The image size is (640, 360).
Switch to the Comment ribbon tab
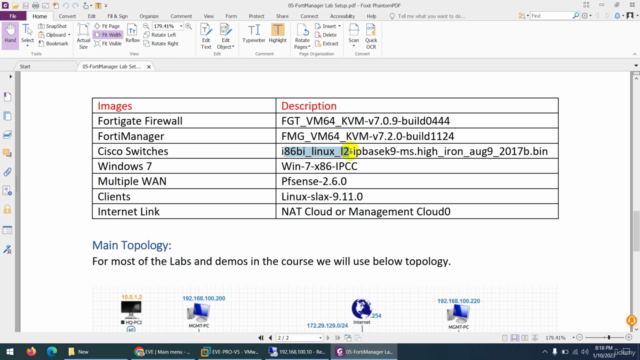click(x=181, y=16)
